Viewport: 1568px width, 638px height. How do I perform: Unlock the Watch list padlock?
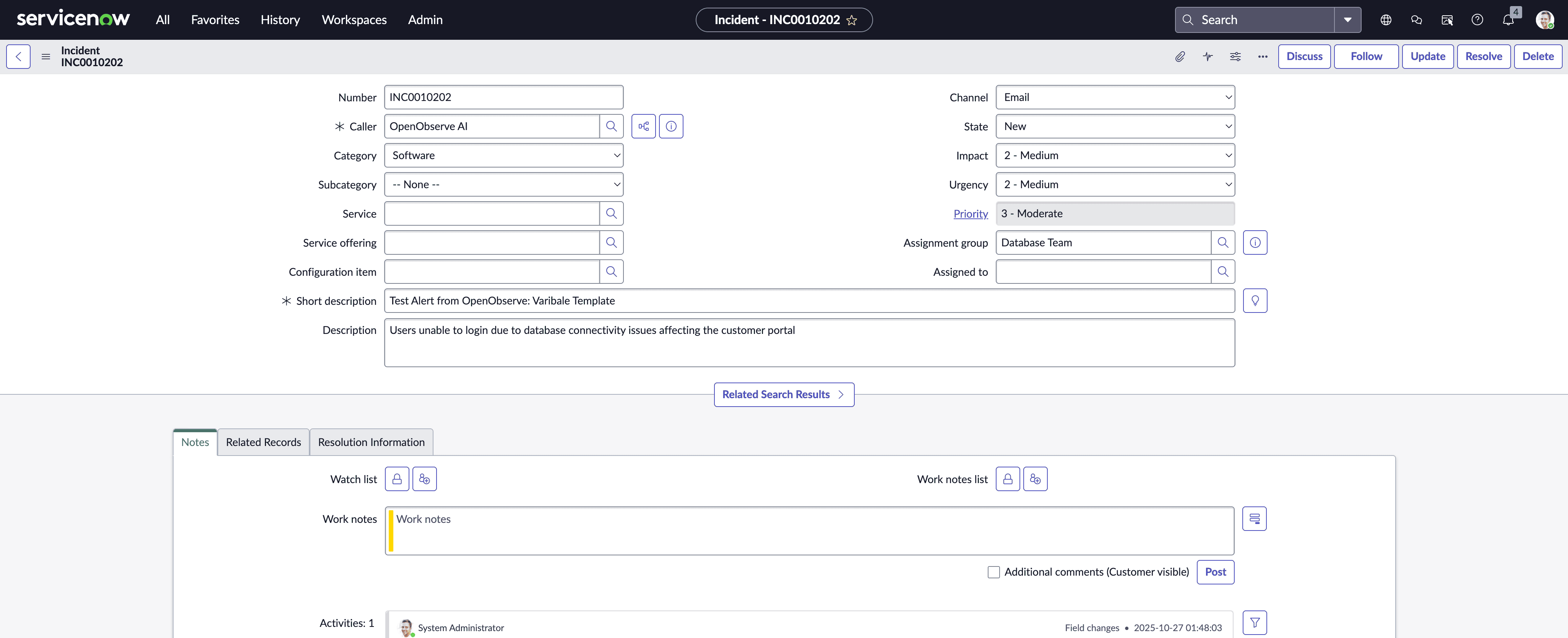coord(397,478)
